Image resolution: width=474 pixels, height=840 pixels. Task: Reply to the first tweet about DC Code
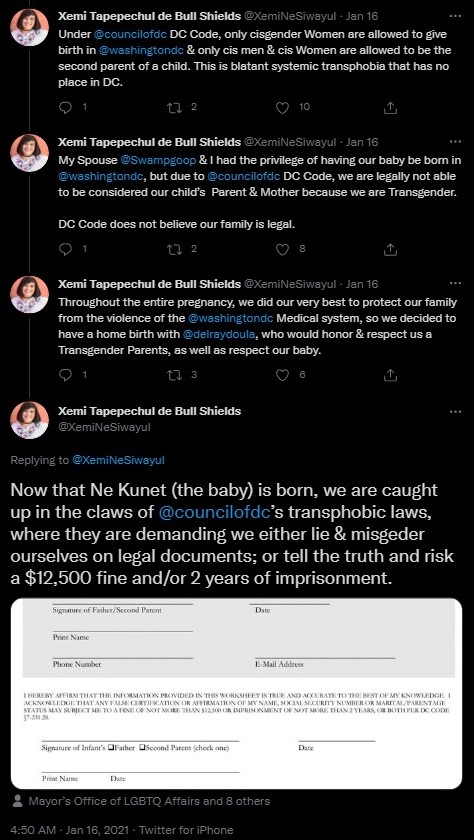click(65, 107)
